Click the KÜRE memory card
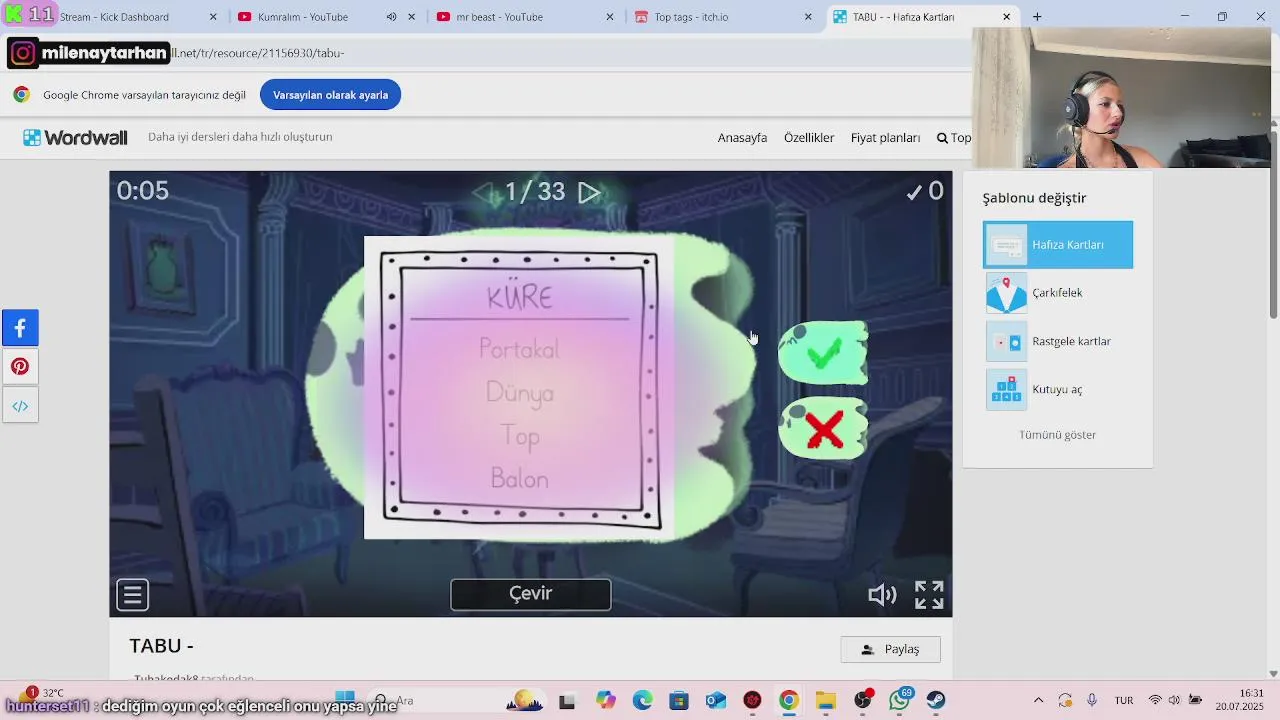 click(519, 388)
